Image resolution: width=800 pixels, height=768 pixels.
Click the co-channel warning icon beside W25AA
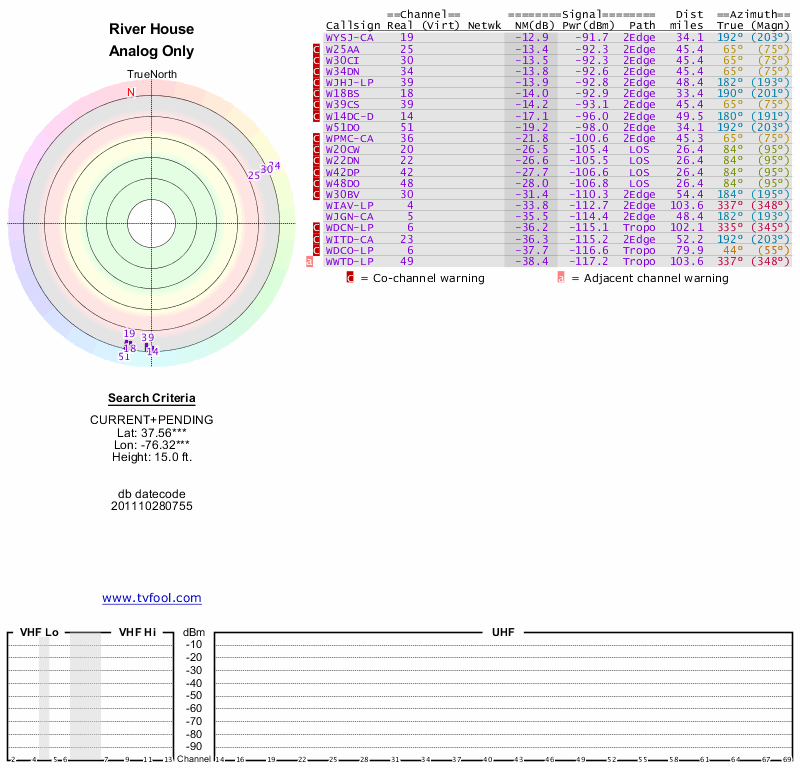[317, 49]
